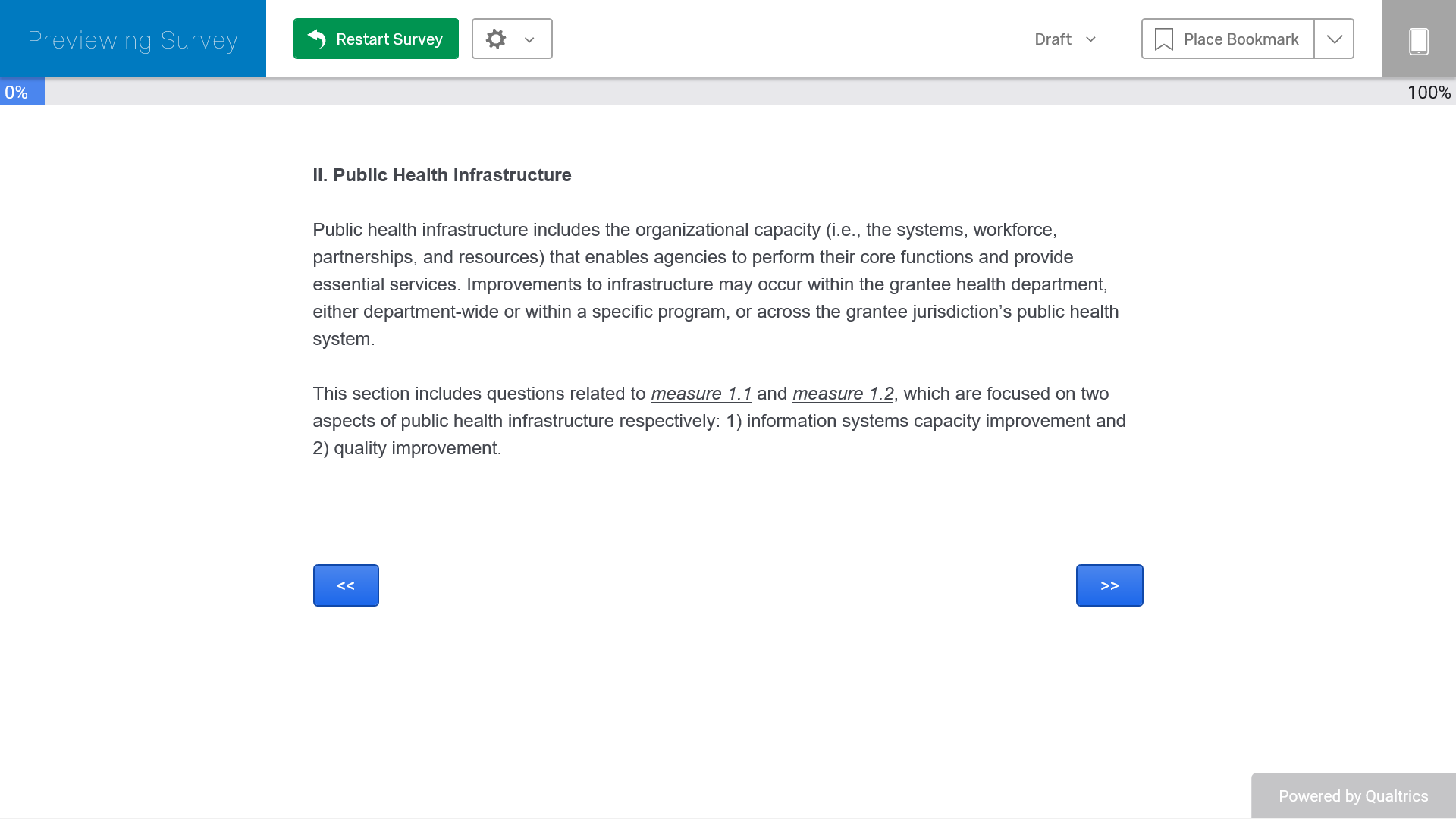Click the settings gear icon
This screenshot has width=1456, height=819.
click(496, 39)
